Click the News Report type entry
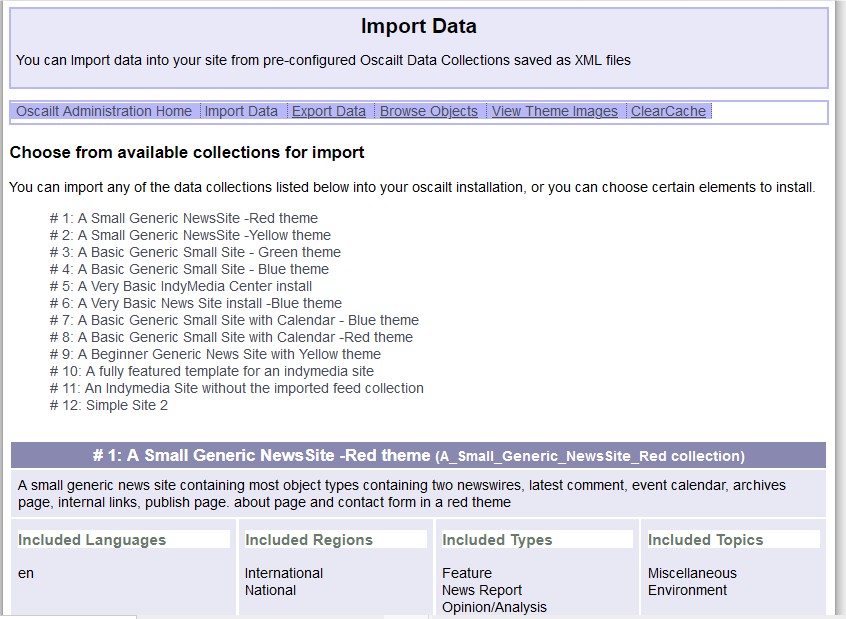The width and height of the screenshot is (846, 619). pyautogui.click(x=482, y=590)
